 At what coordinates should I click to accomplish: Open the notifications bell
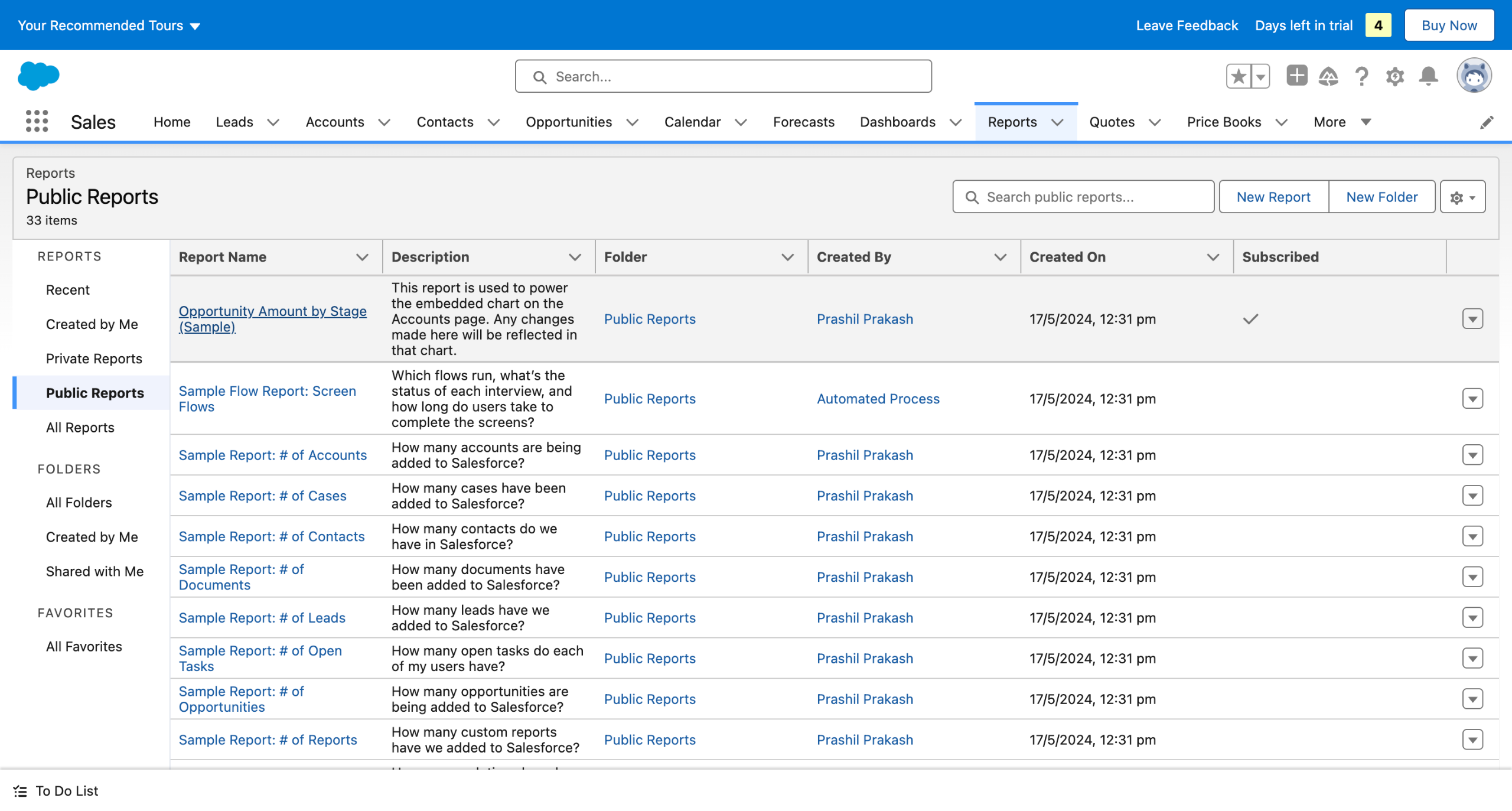pyautogui.click(x=1428, y=76)
